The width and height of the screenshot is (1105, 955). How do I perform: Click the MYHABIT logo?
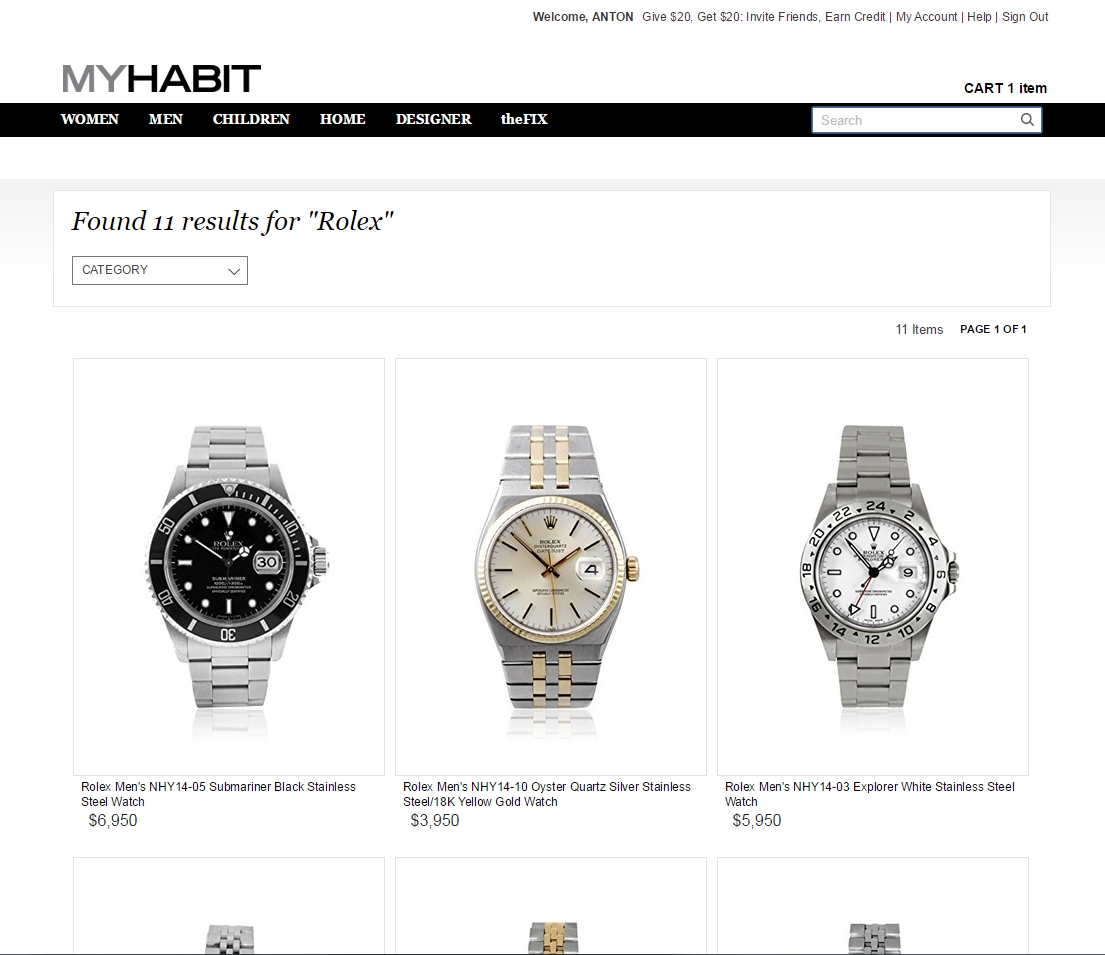(161, 78)
